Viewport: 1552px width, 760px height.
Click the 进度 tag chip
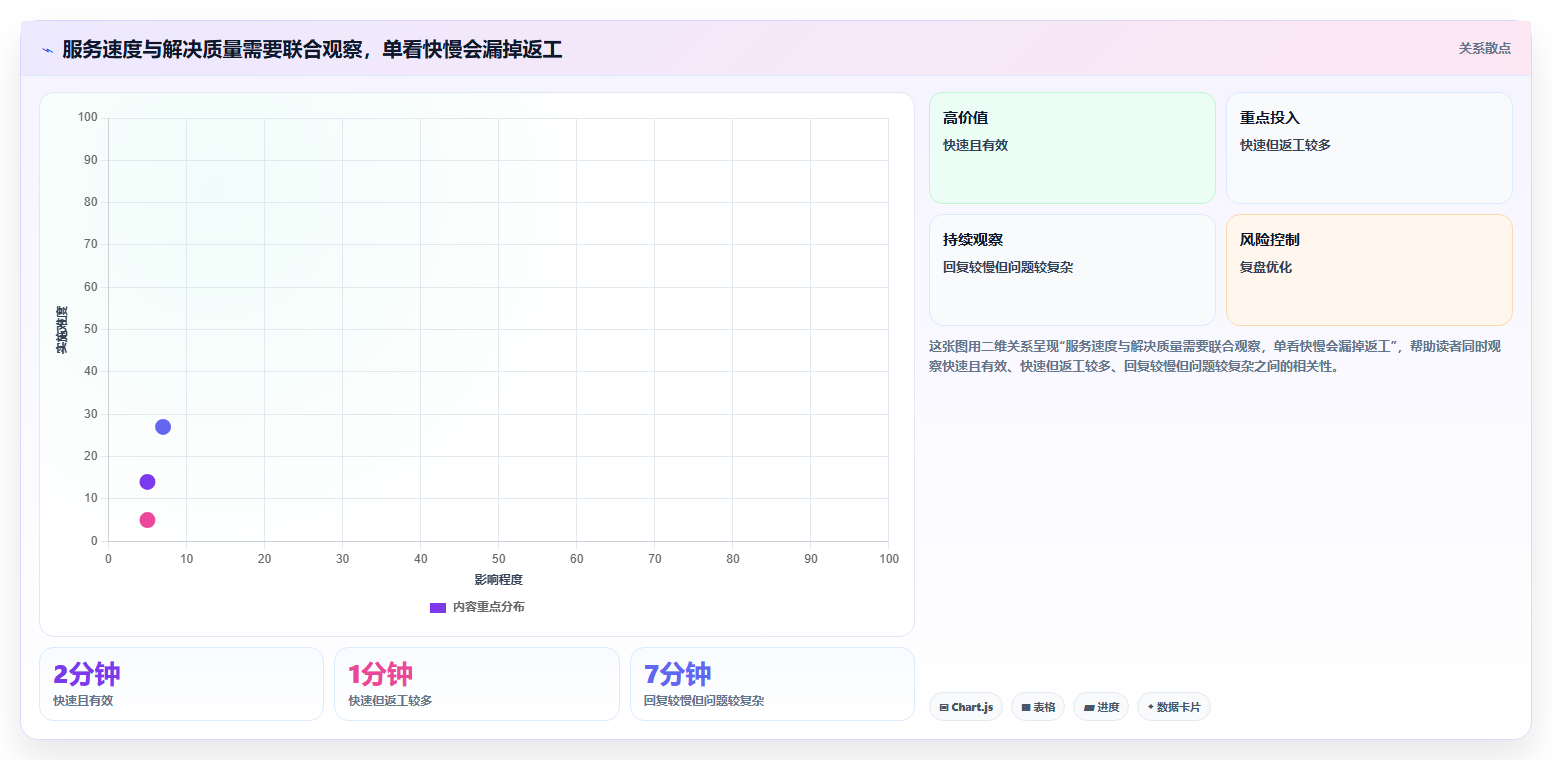[x=1101, y=707]
